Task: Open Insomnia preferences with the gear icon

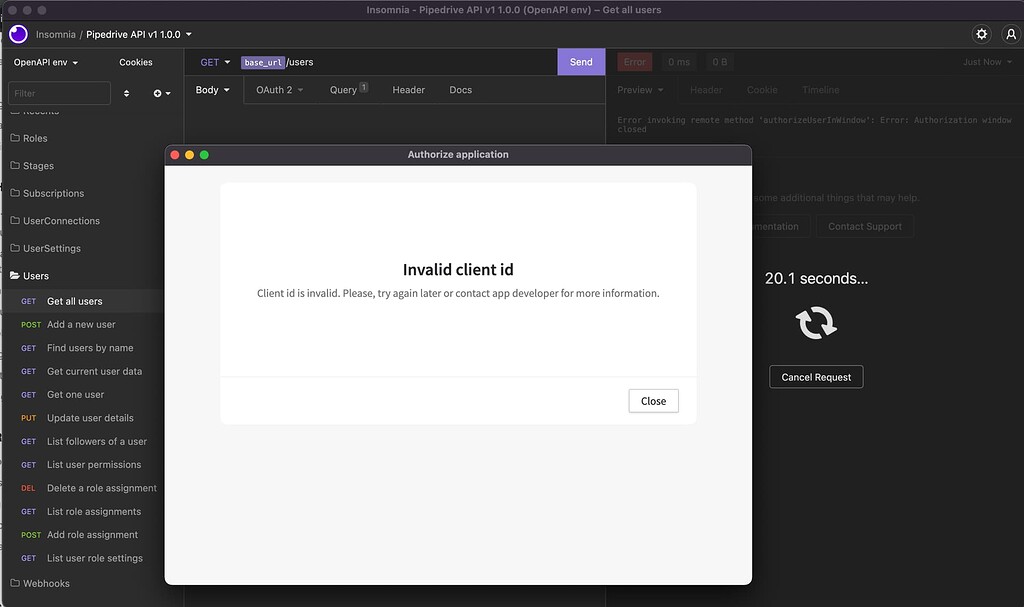Action: (x=981, y=33)
